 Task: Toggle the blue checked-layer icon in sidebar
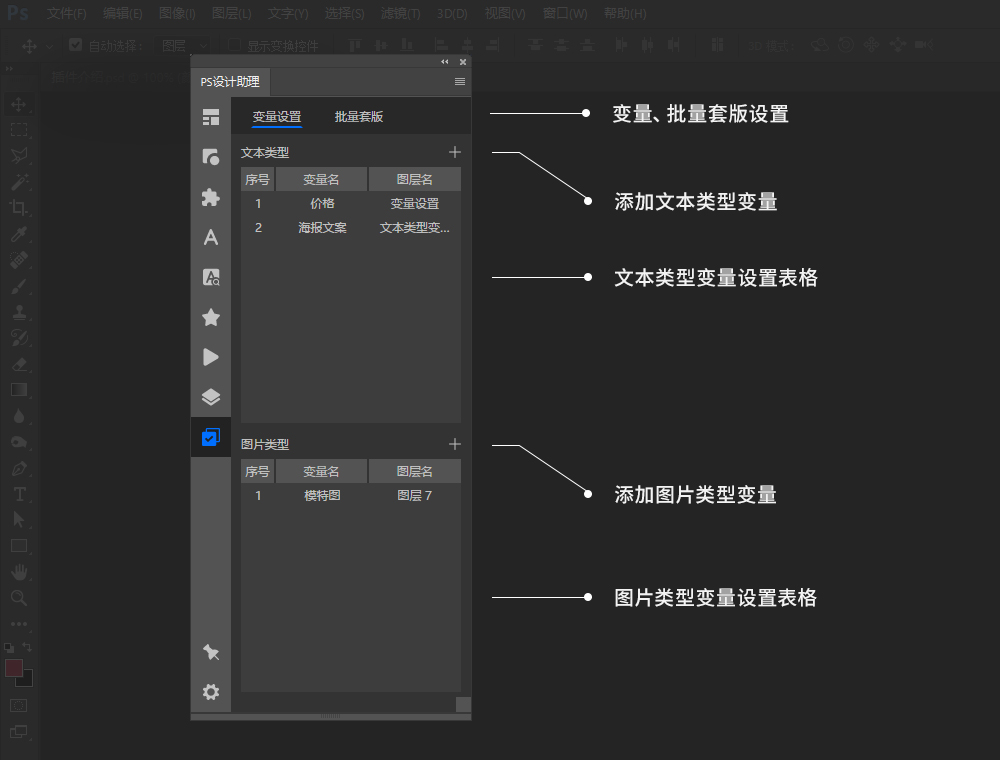point(210,437)
